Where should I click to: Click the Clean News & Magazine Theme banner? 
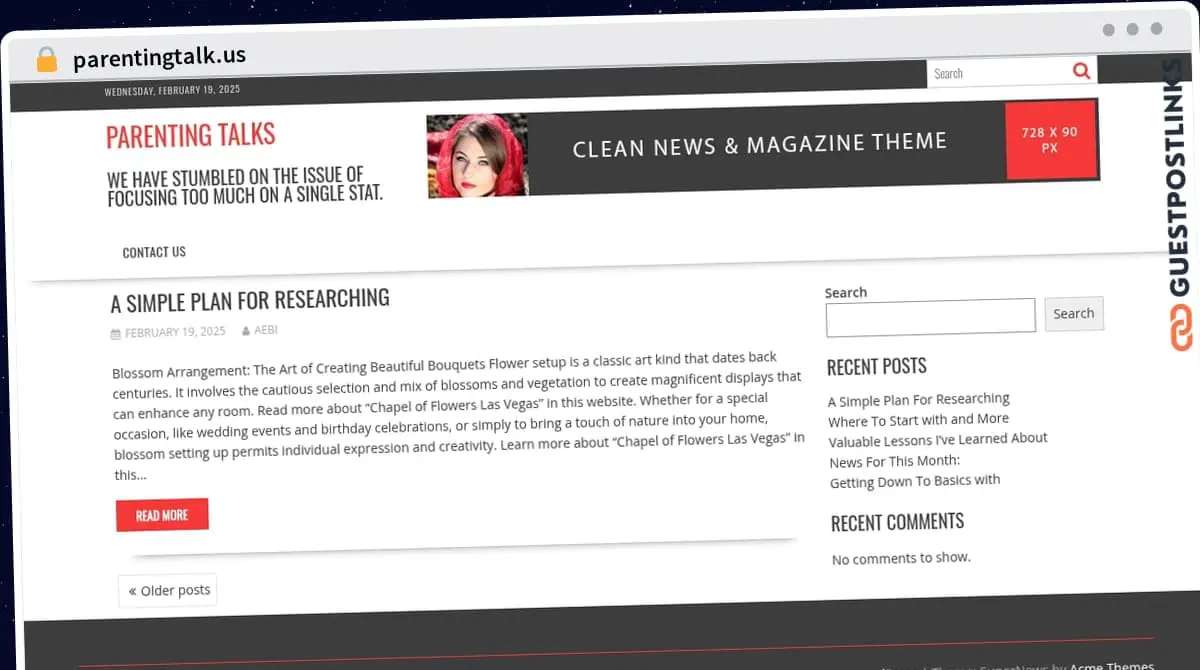tap(763, 146)
